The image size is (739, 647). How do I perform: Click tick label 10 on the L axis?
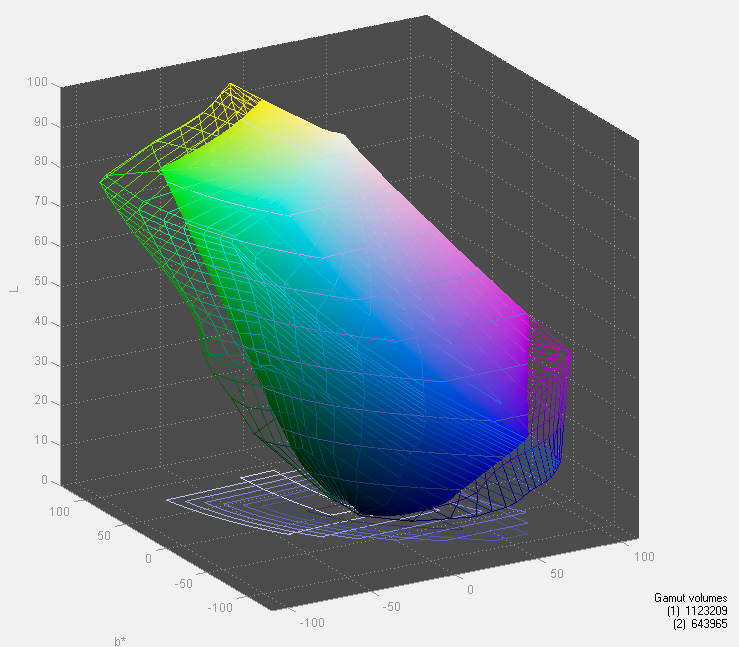coord(41,440)
